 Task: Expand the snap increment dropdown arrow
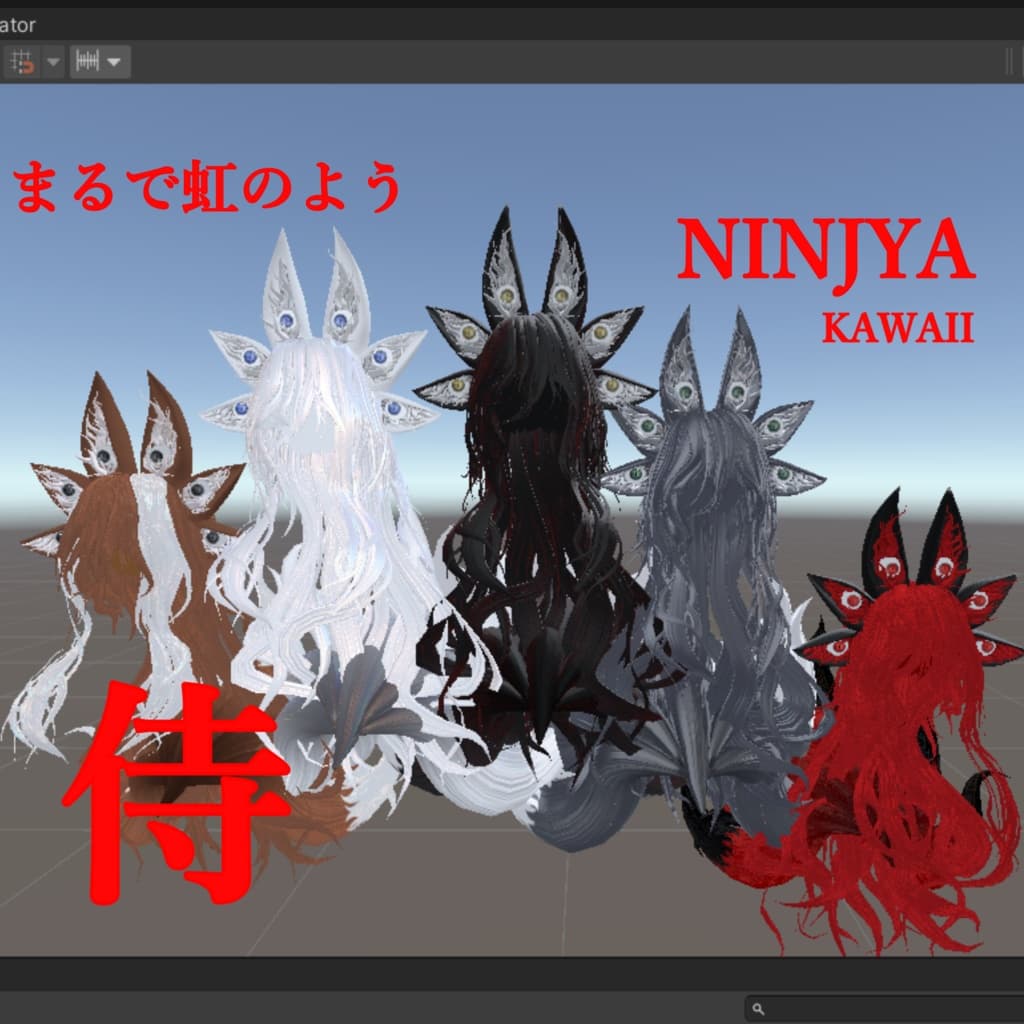pyautogui.click(x=115, y=62)
